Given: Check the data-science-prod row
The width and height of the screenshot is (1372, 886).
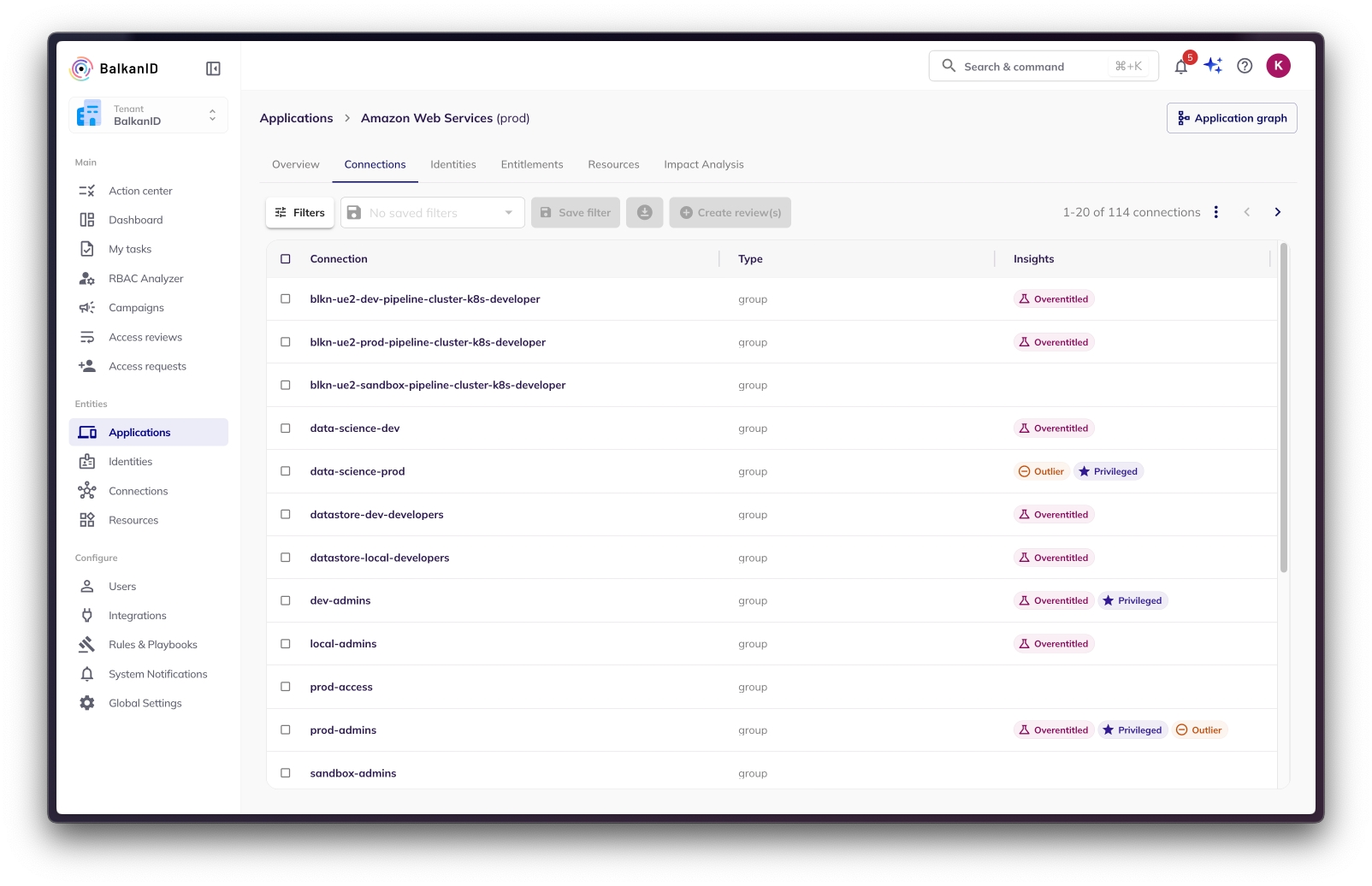Looking at the screenshot, I should [286, 471].
